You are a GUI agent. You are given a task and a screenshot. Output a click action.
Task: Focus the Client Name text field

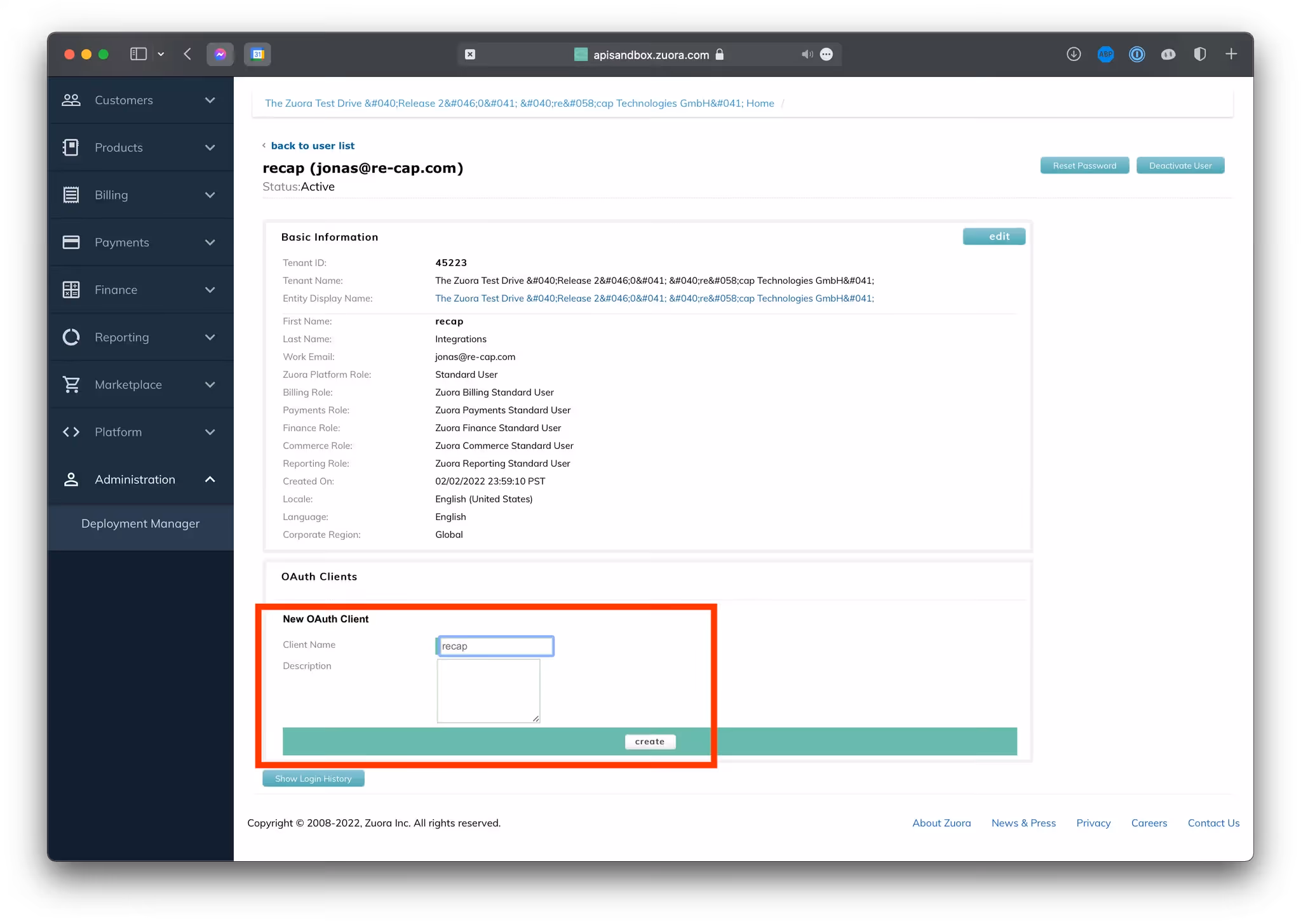[495, 646]
